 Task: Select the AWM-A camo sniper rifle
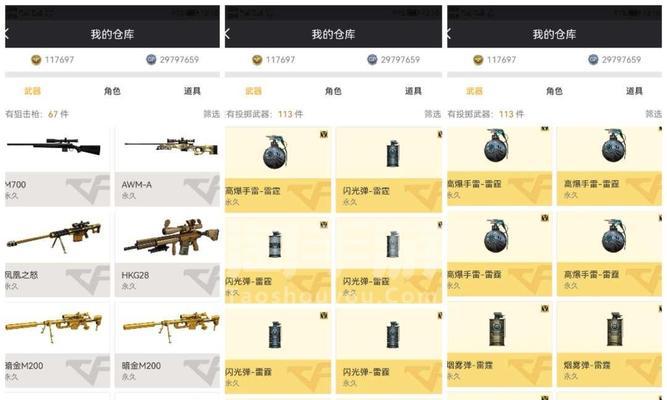click(168, 167)
